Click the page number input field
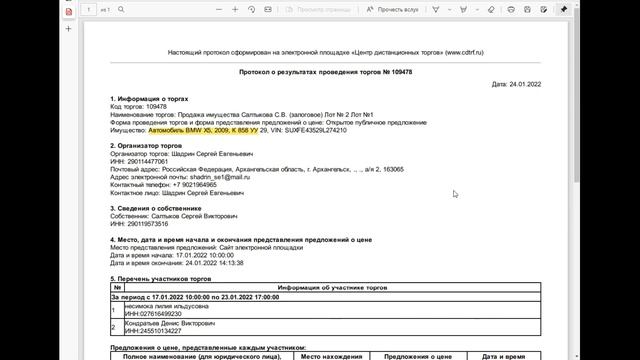Viewport: 640px width, 360px height. [89, 9]
